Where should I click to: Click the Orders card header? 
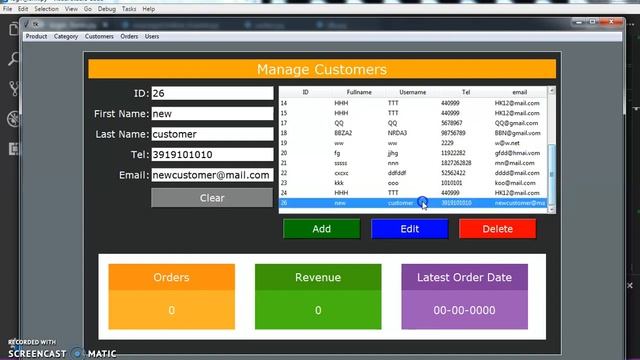click(x=171, y=278)
